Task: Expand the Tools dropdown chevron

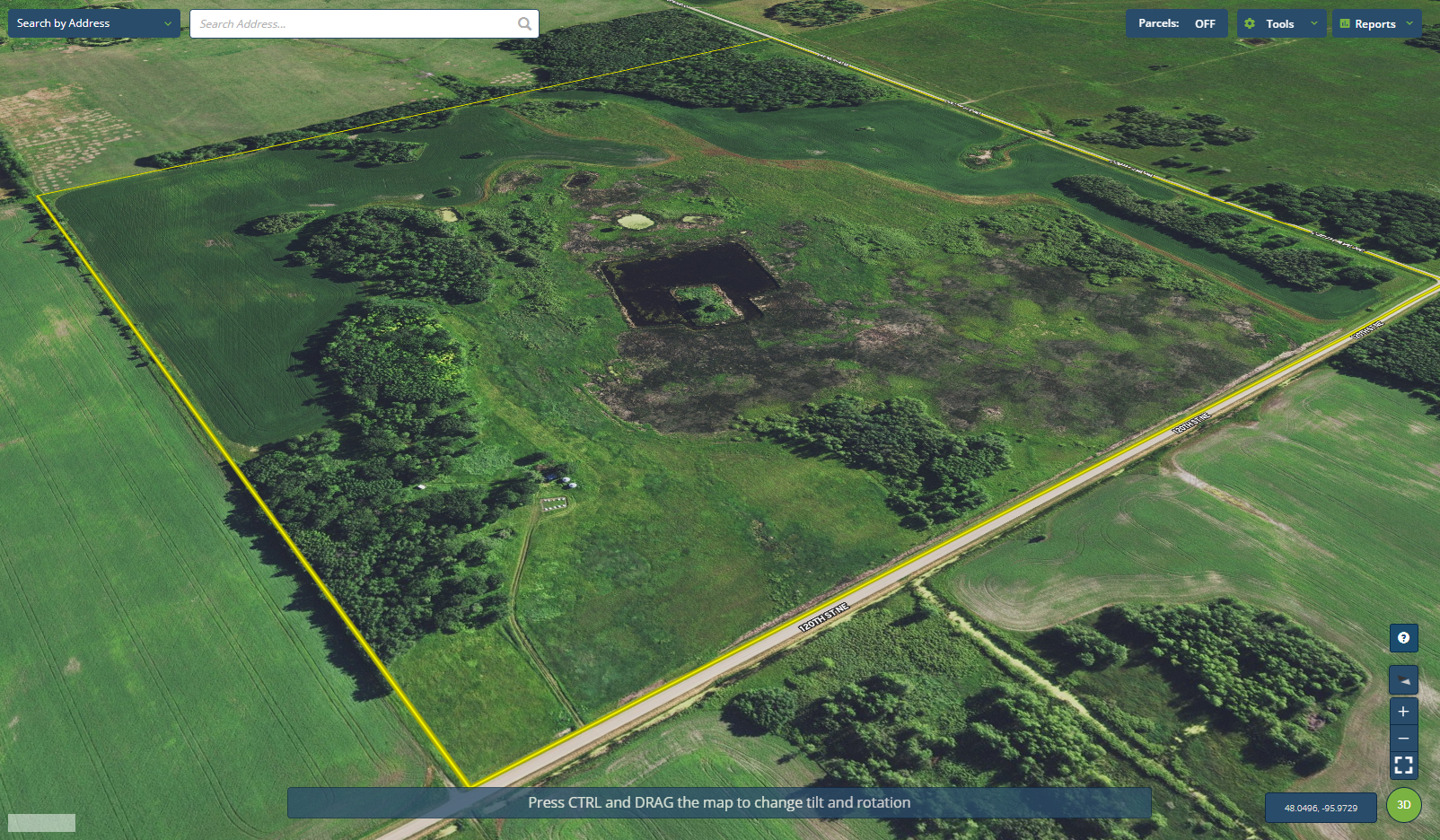Action: pyautogui.click(x=1314, y=24)
